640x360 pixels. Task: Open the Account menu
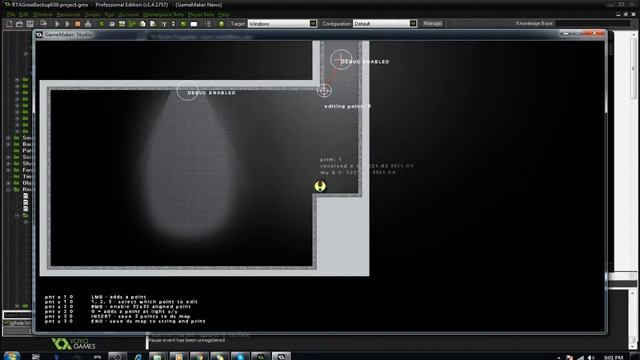(129, 14)
